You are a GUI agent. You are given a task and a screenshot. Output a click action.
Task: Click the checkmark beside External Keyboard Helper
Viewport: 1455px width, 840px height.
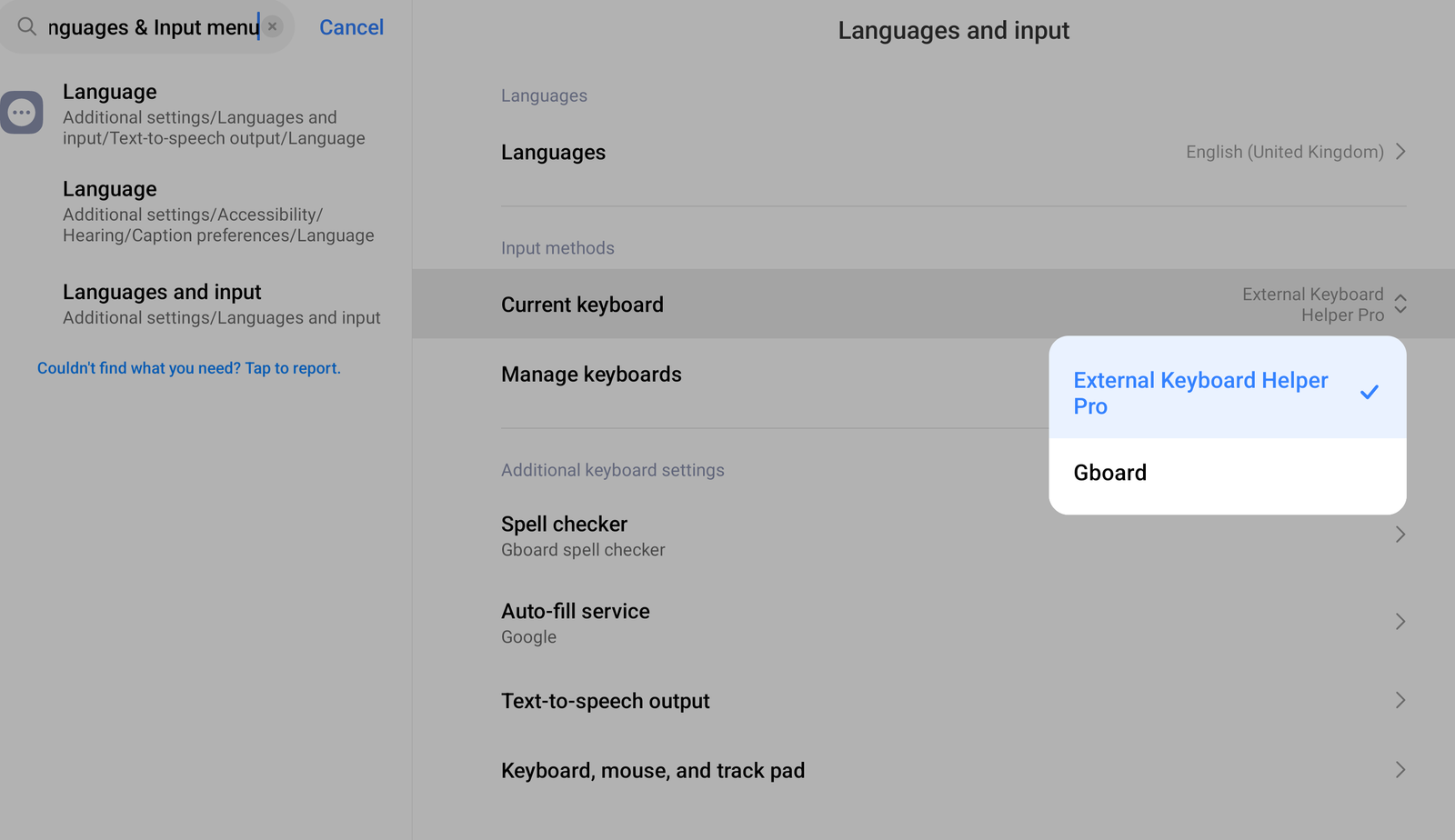[x=1370, y=393]
